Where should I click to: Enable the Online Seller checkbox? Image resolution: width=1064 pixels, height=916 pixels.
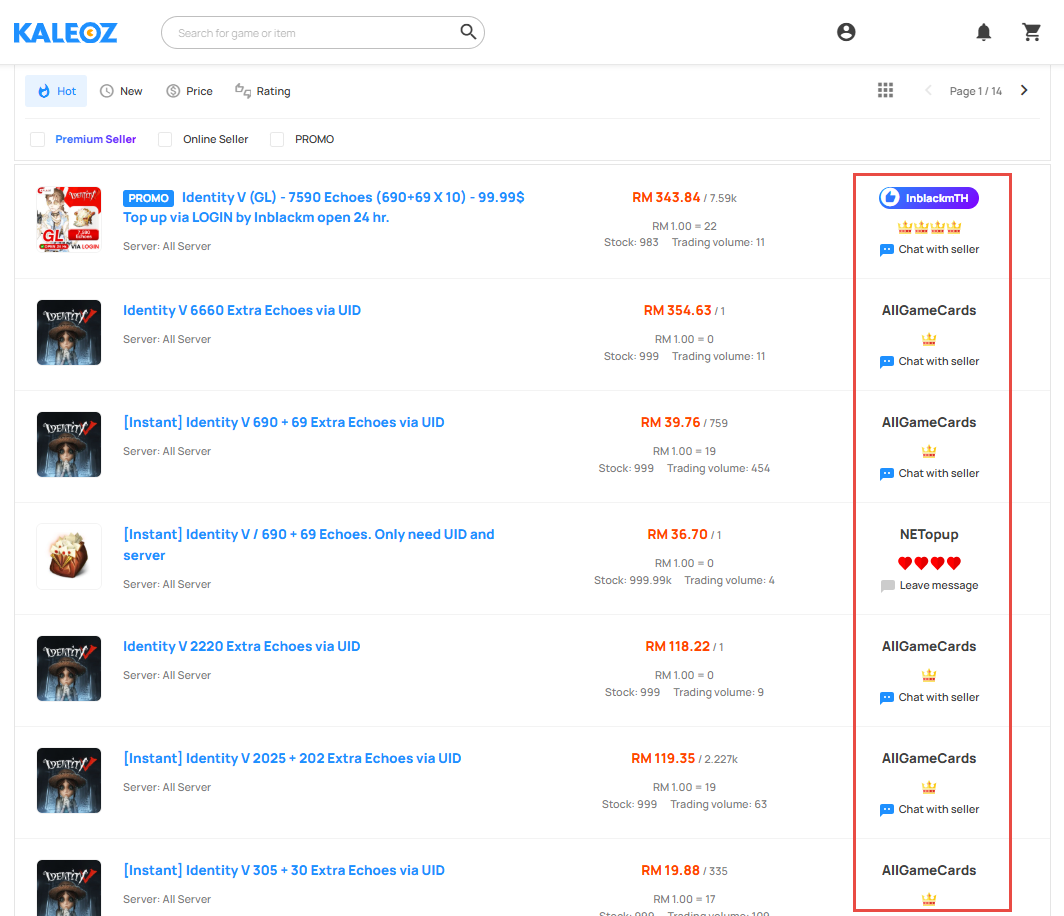coord(165,139)
